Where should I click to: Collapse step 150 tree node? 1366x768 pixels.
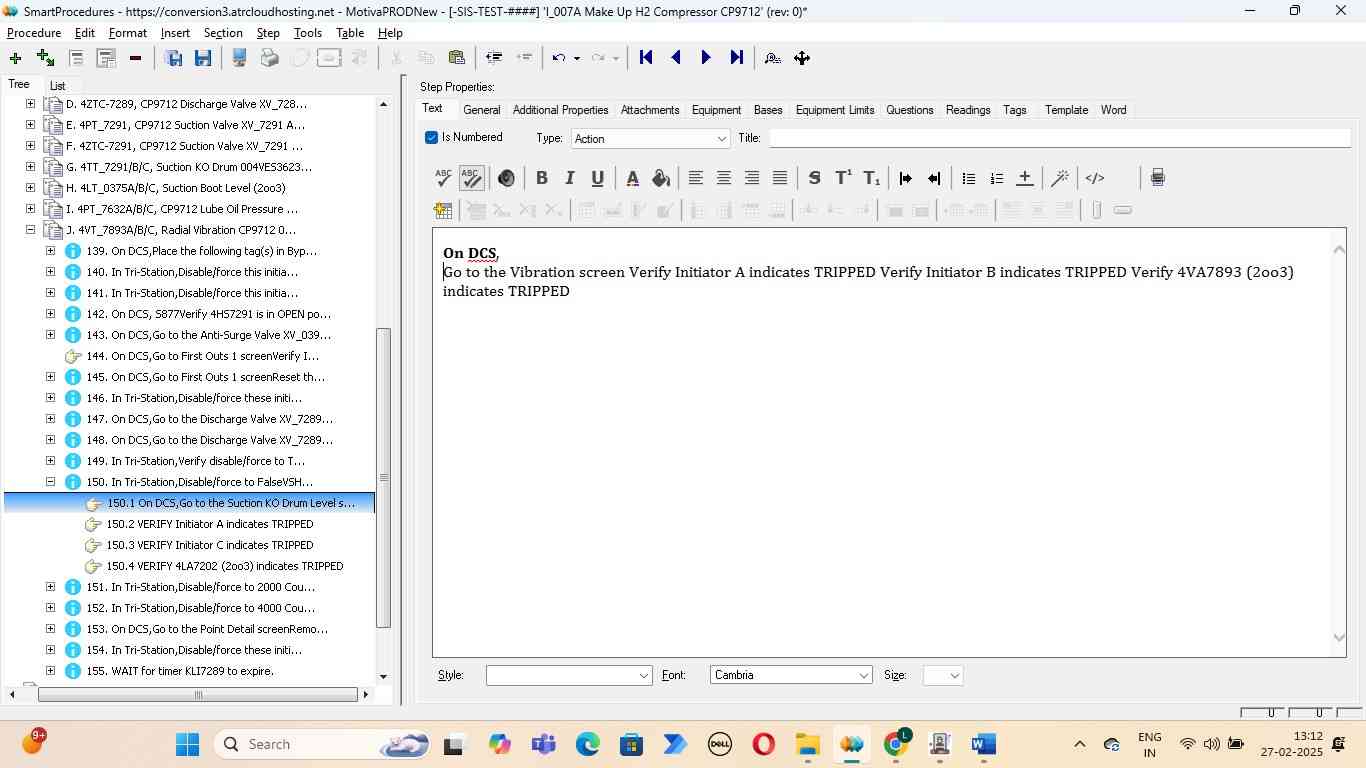click(50, 482)
